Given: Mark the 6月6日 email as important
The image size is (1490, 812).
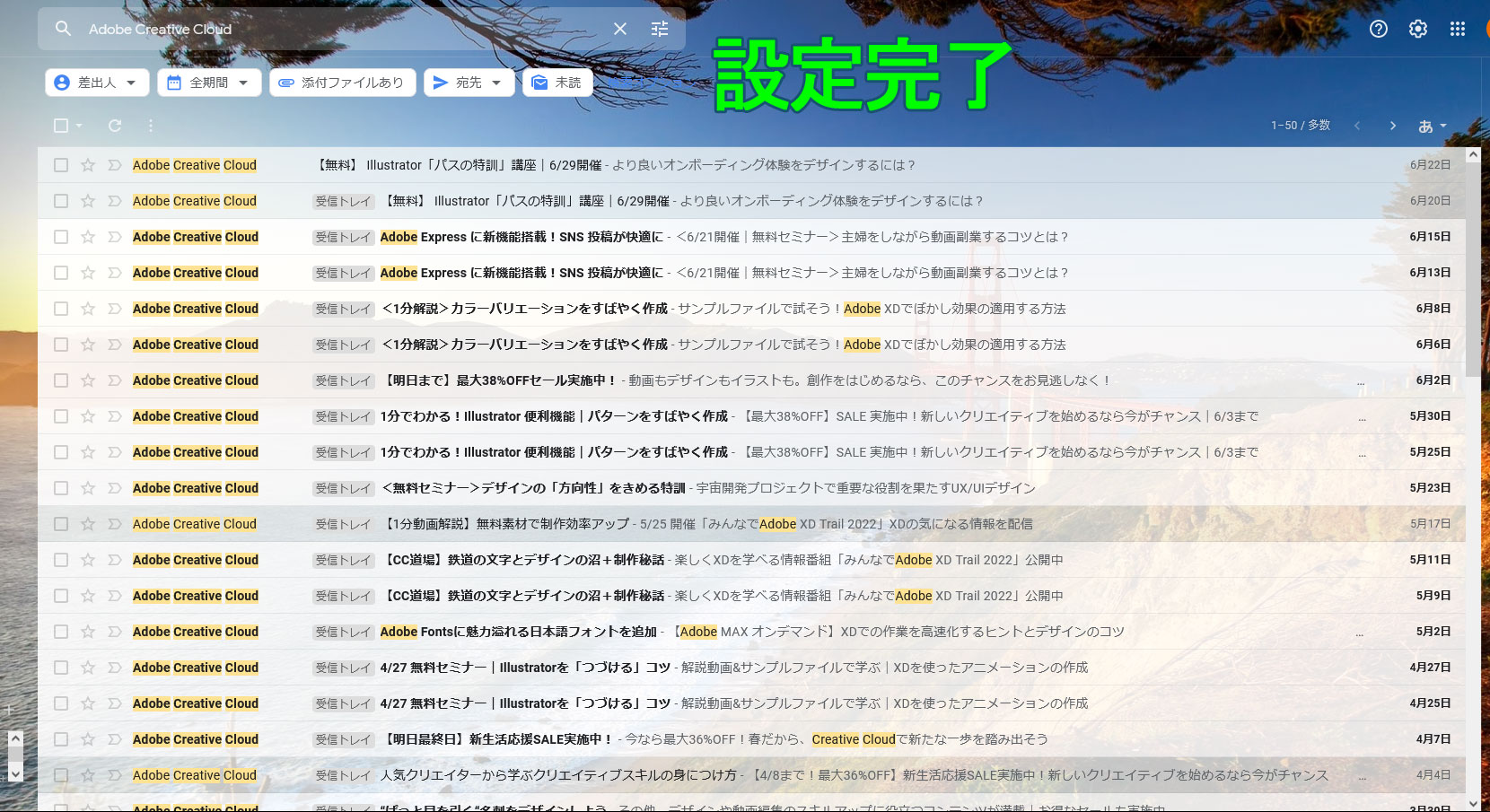Looking at the screenshot, I should tap(114, 345).
